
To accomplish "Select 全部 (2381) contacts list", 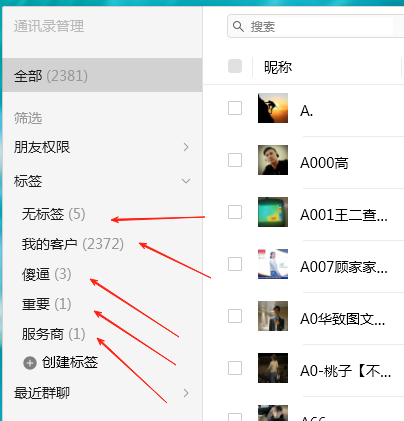I will (102, 75).
